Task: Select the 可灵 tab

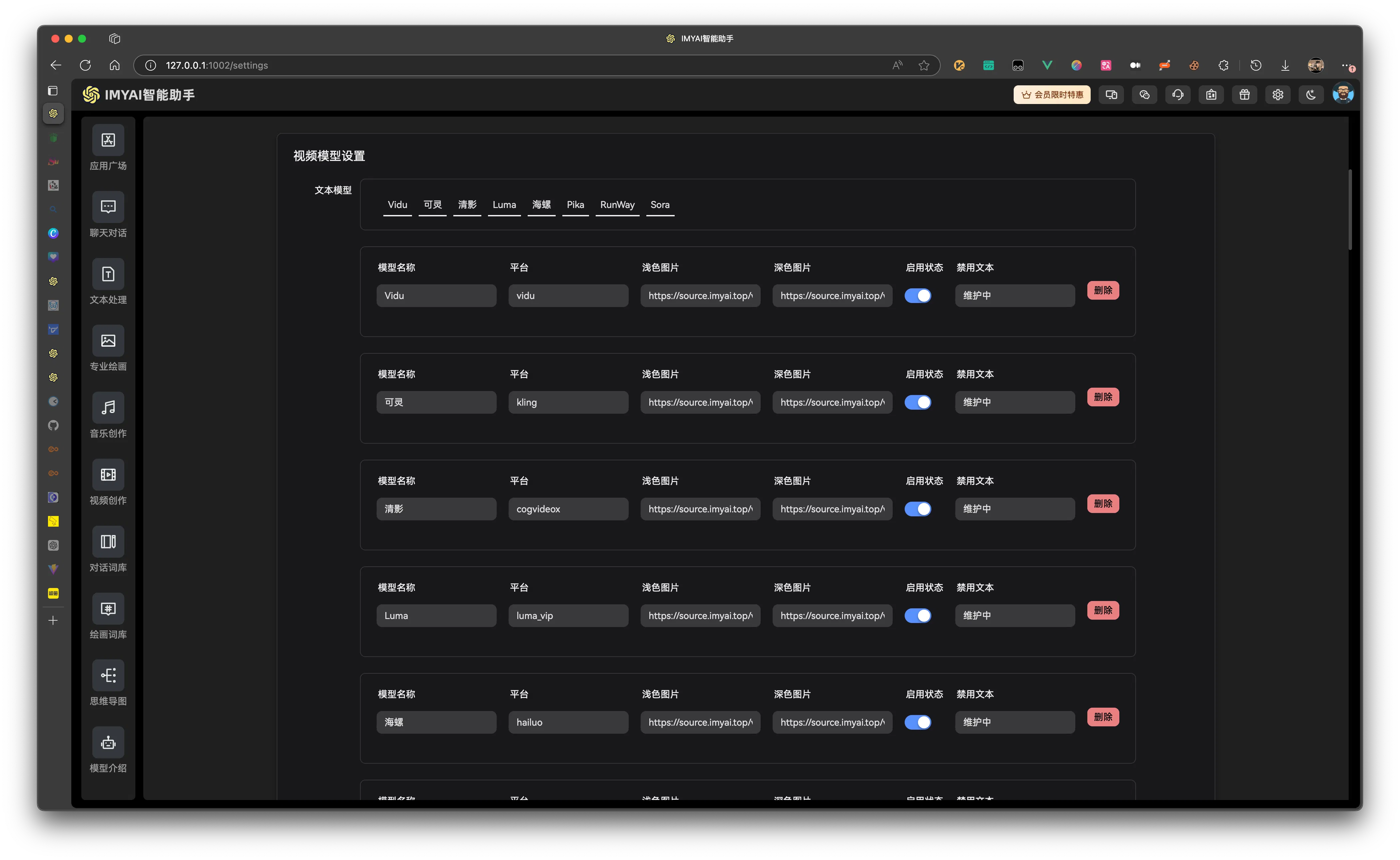Action: pos(432,205)
